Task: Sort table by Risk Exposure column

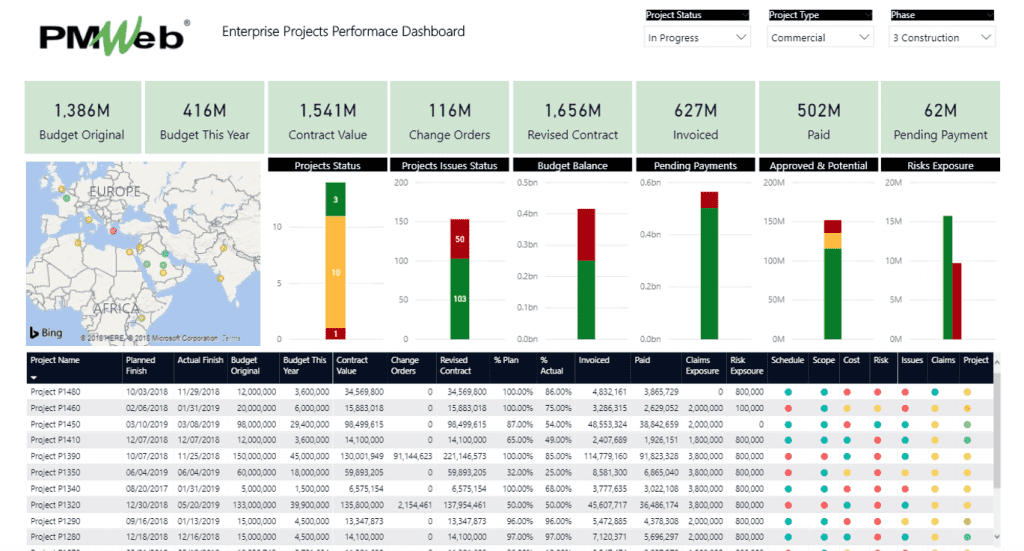Action: click(x=746, y=366)
